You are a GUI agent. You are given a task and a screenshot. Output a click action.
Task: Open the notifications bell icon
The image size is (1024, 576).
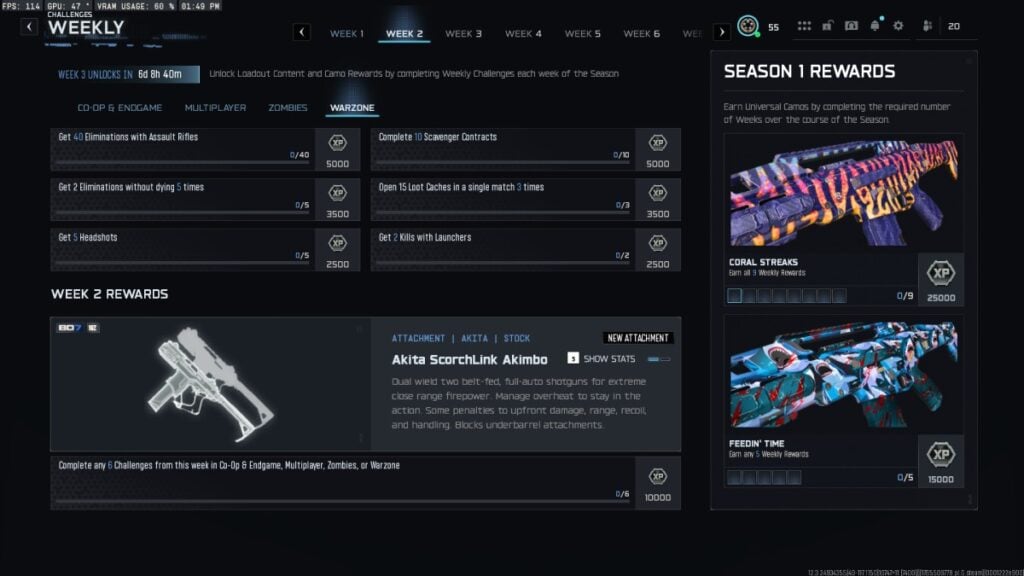[x=875, y=27]
